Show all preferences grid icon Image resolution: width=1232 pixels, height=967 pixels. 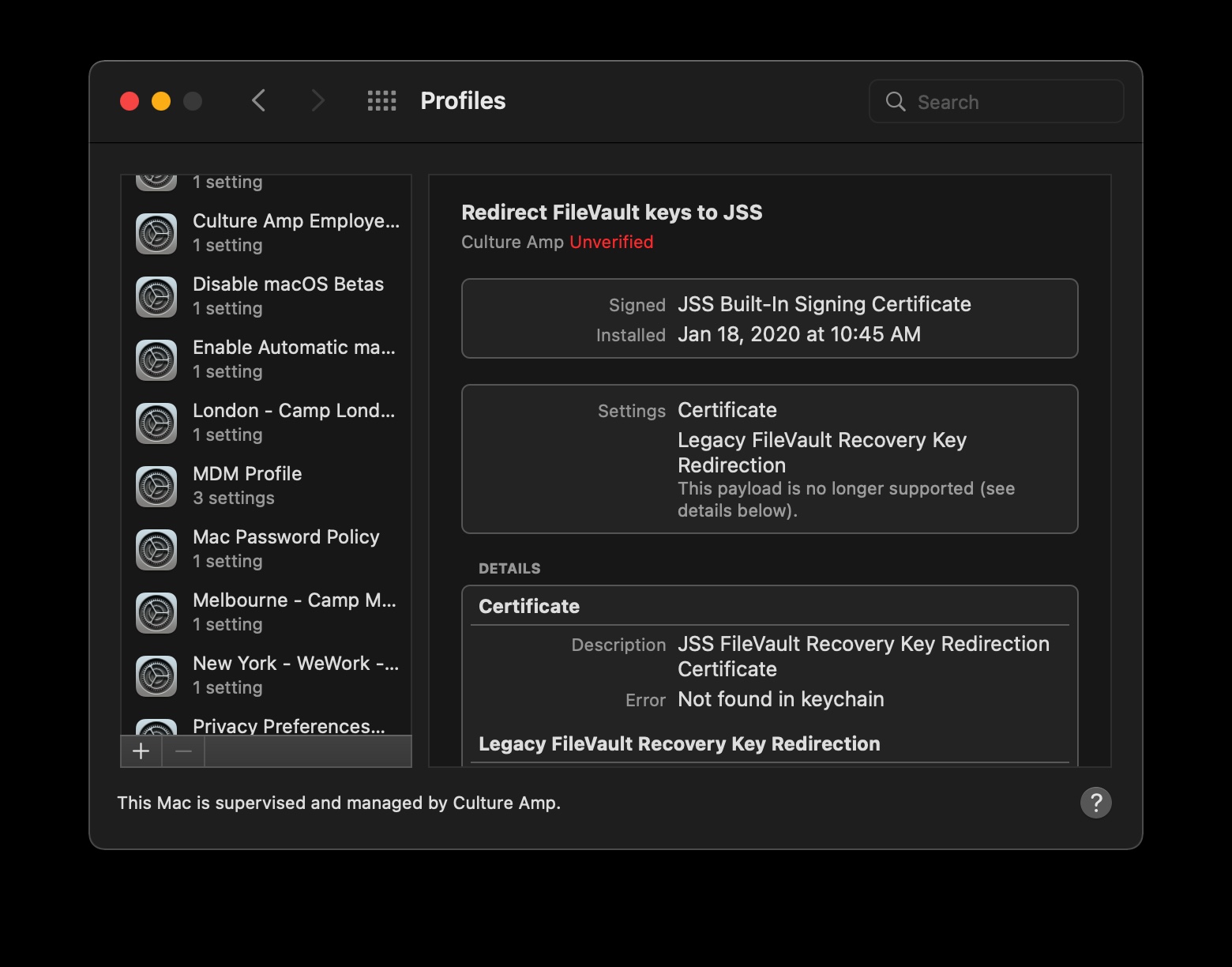382,101
